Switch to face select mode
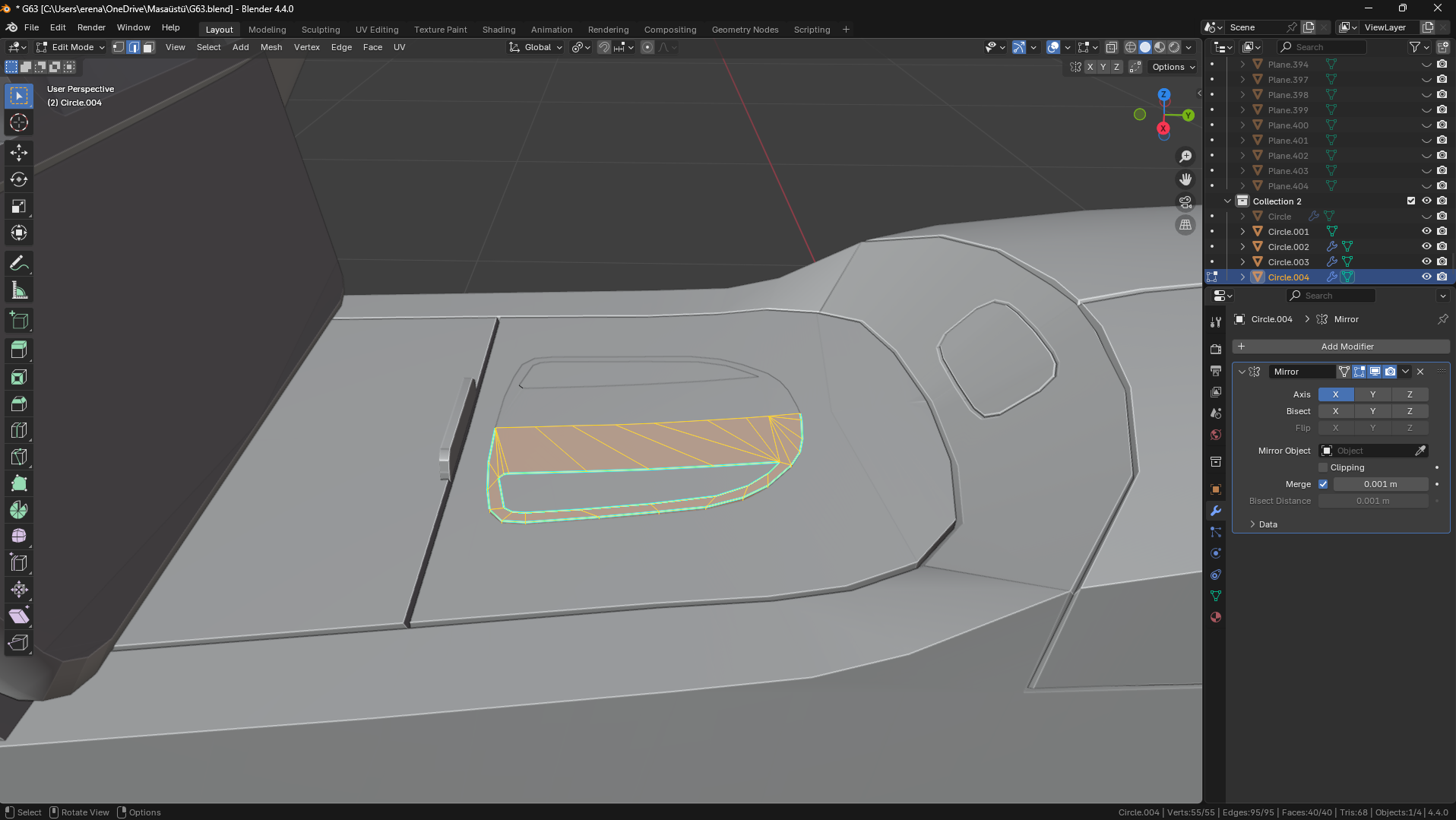 coord(149,47)
